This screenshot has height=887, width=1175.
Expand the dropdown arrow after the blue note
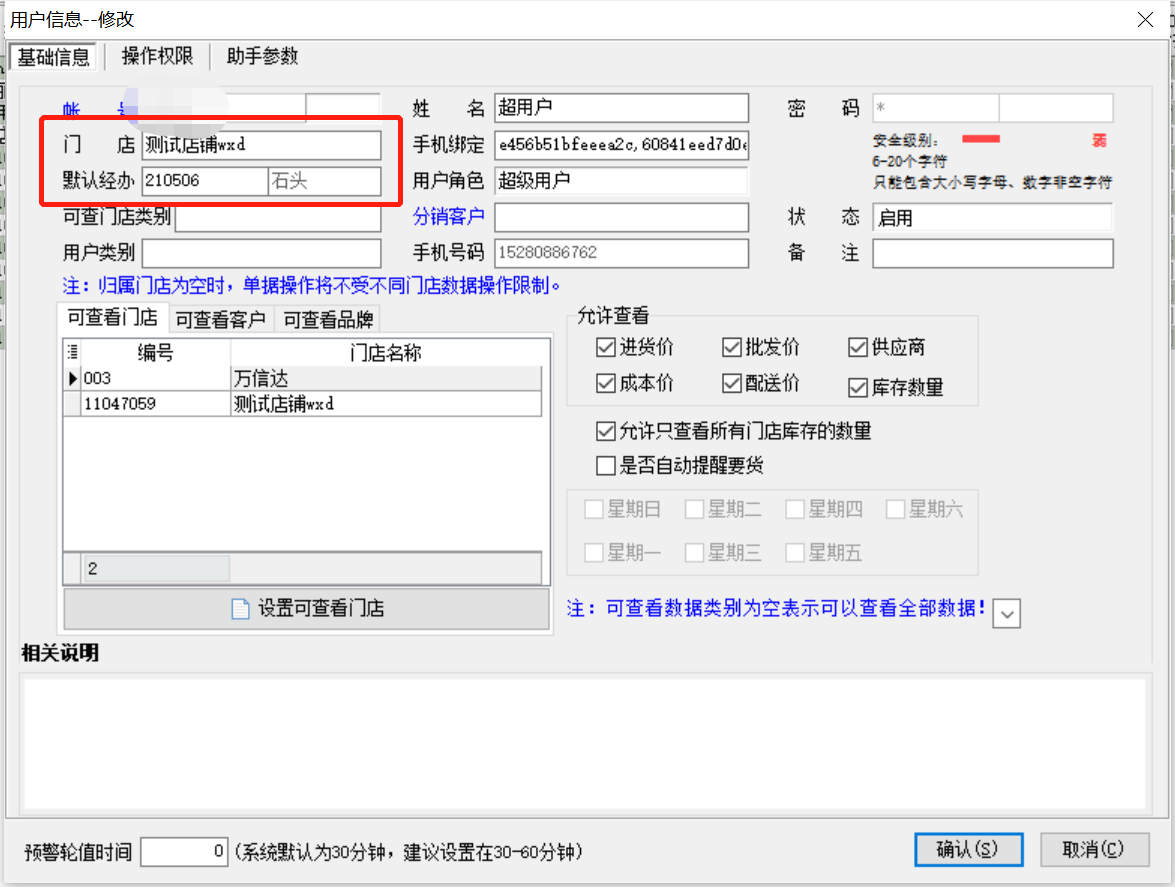(x=1006, y=614)
